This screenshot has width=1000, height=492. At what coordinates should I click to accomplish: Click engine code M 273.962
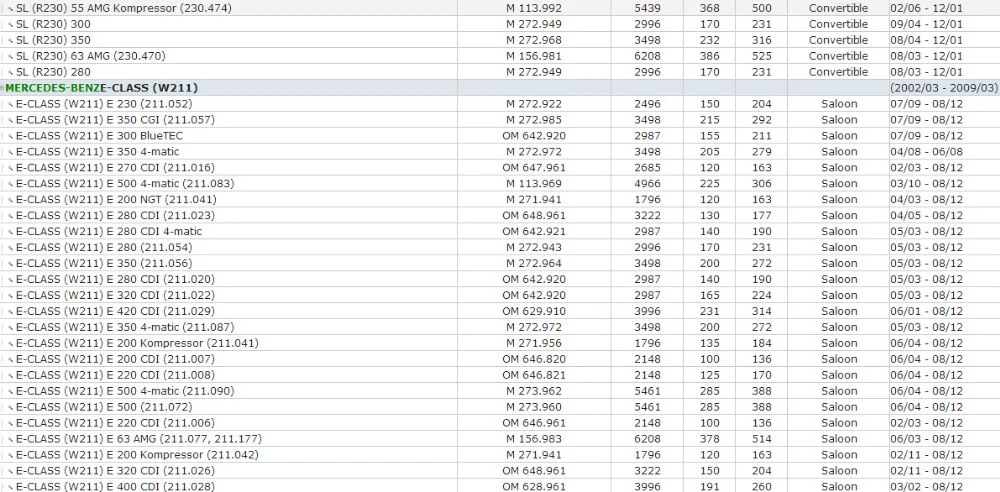[x=534, y=391]
